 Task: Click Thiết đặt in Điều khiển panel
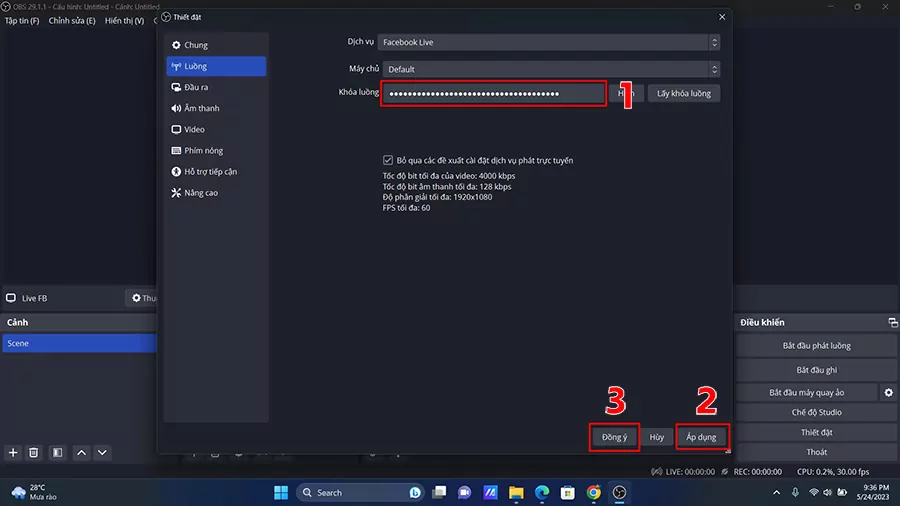coord(816,433)
